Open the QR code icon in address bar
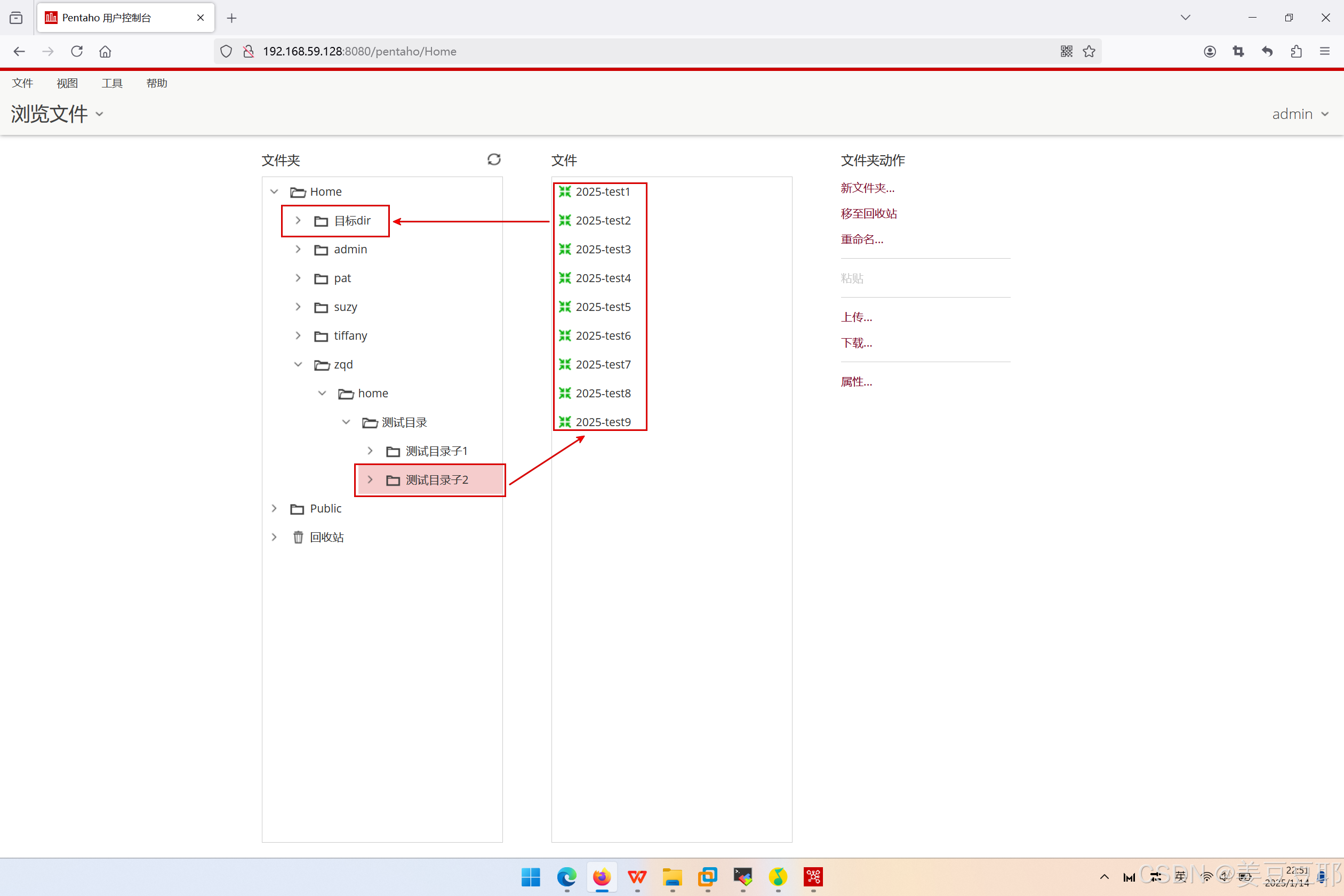Screen dimensions: 1344x896 [1066, 51]
